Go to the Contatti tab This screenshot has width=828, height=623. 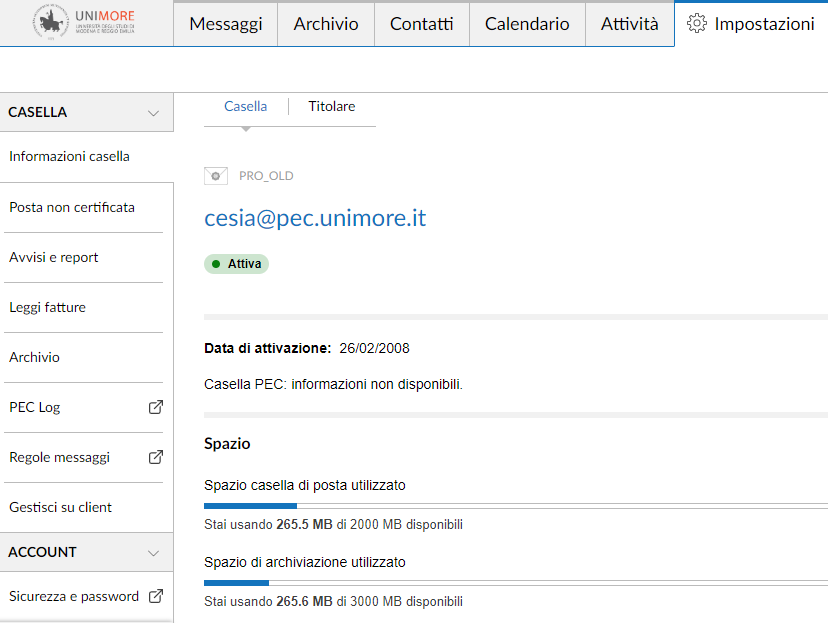click(421, 24)
